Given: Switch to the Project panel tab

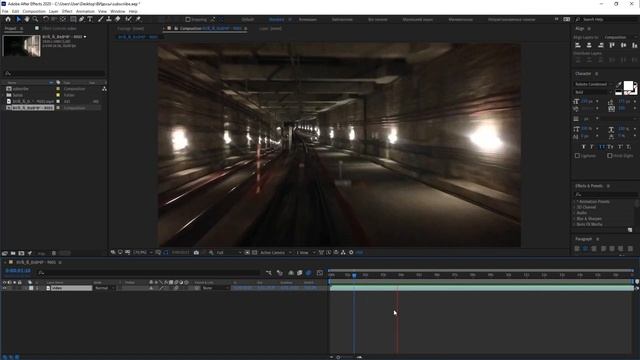Looking at the screenshot, I should point(11,29).
